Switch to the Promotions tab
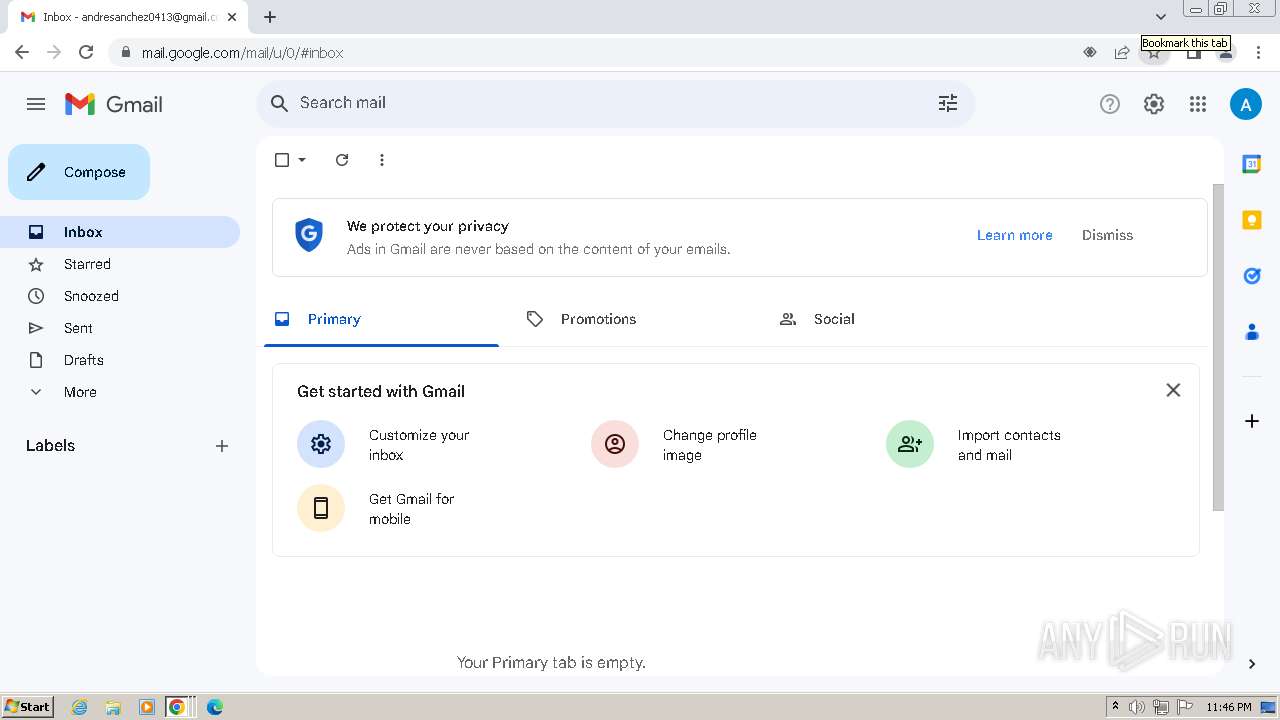 (633, 319)
